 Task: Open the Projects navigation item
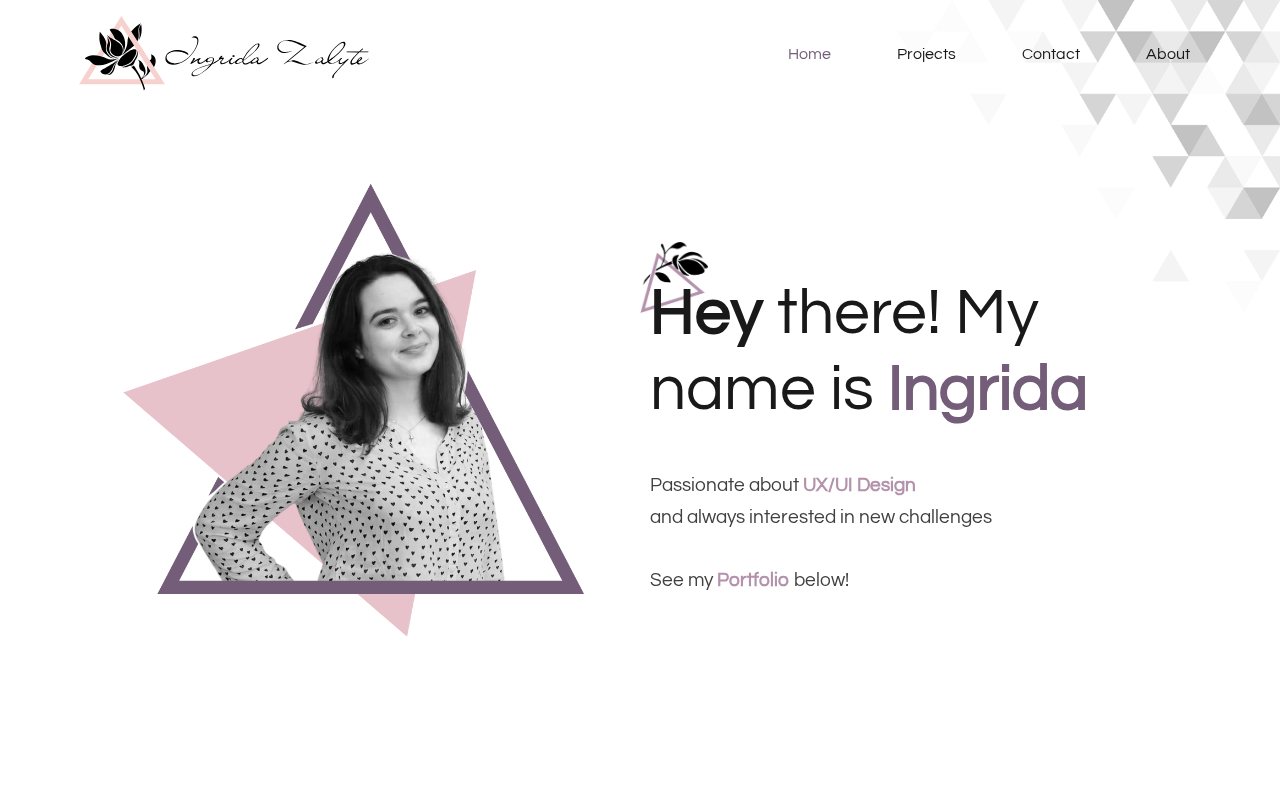(926, 54)
